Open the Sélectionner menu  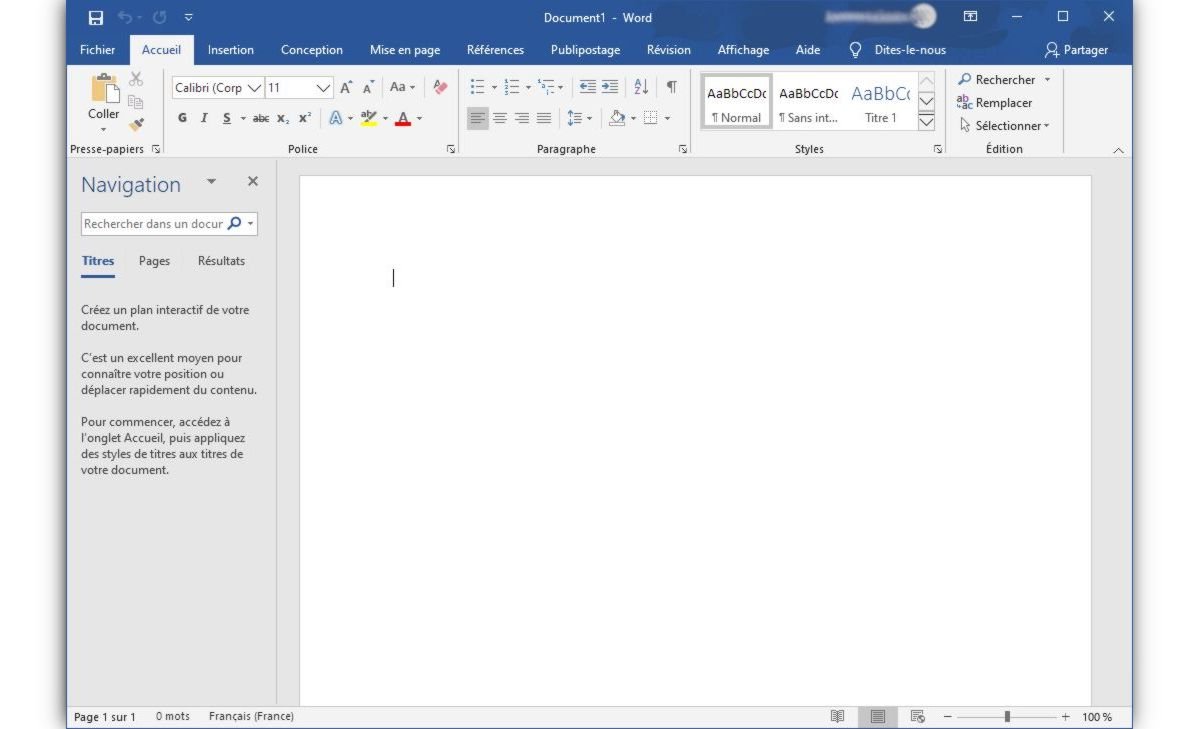[1004, 126]
